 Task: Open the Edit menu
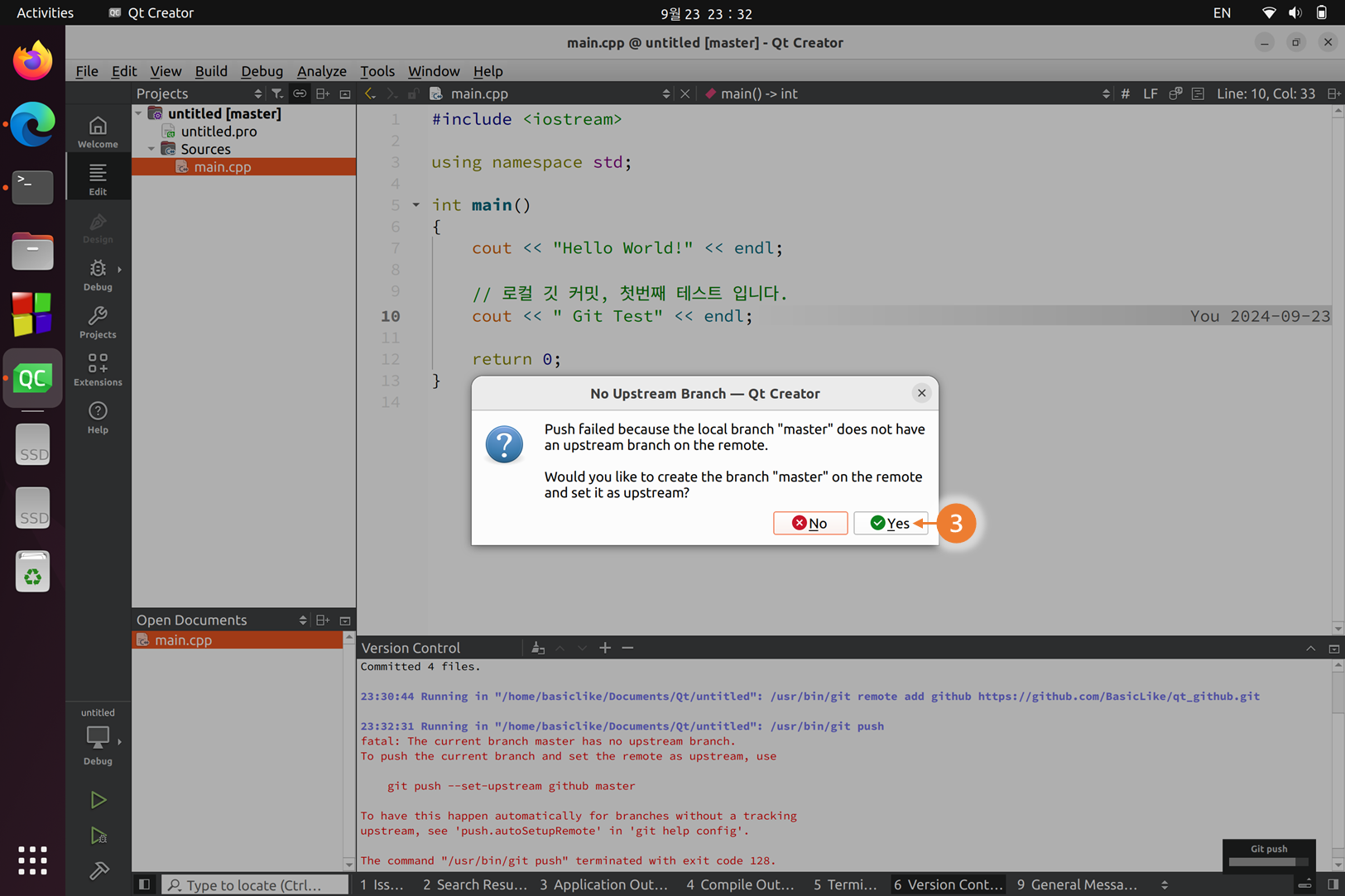coord(124,71)
